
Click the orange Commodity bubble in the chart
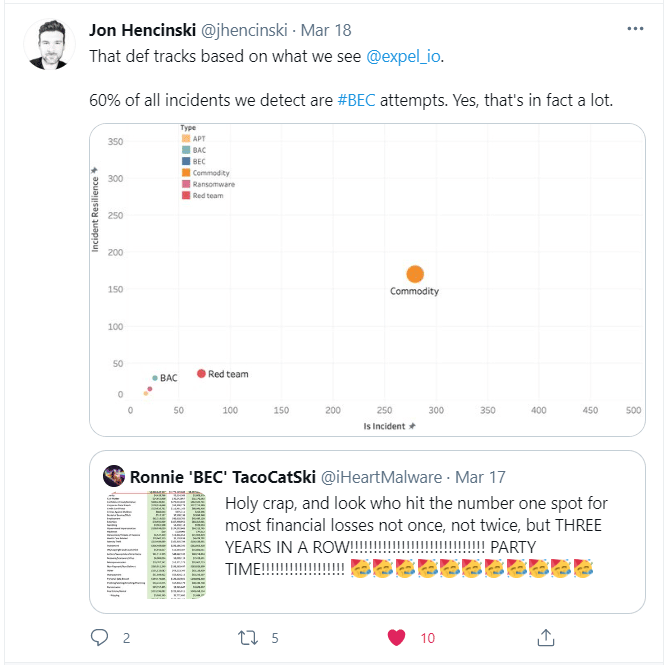point(415,274)
